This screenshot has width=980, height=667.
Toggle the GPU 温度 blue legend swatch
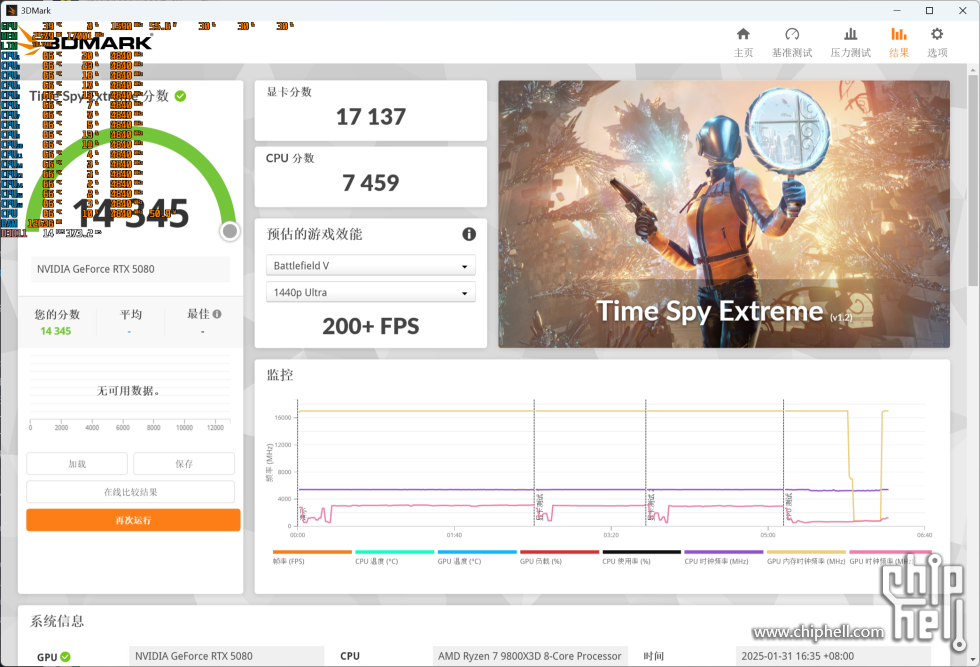coord(477,552)
